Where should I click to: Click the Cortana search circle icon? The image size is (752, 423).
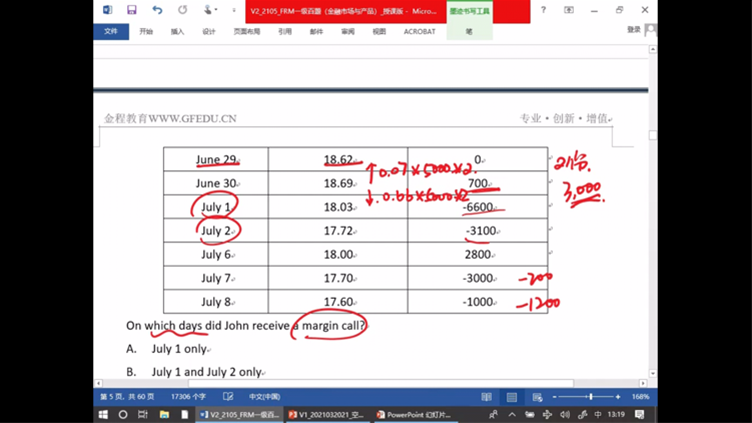pos(123,414)
